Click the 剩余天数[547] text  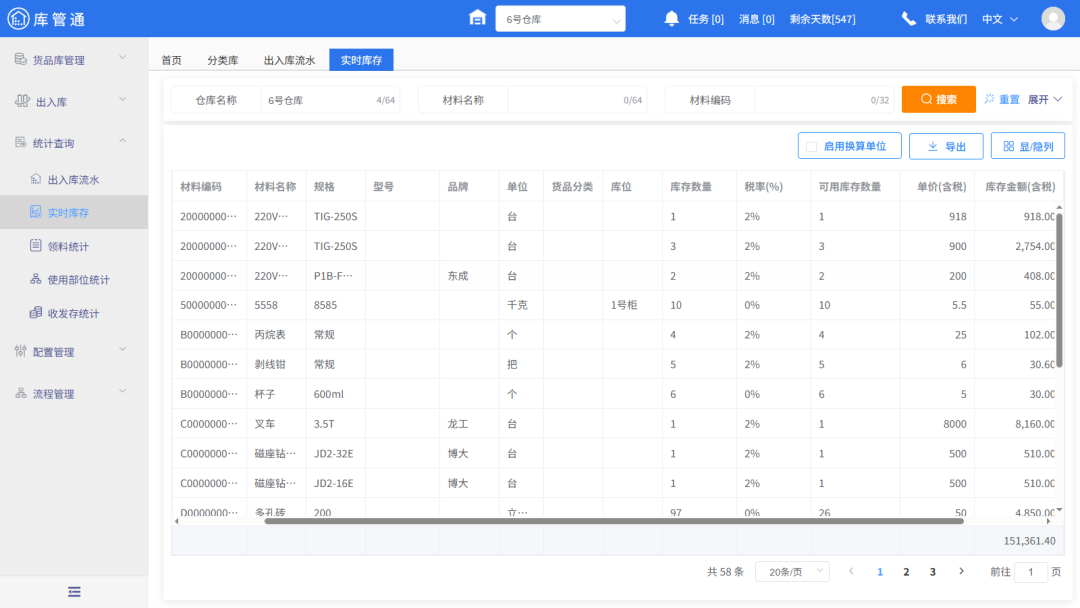(x=822, y=19)
